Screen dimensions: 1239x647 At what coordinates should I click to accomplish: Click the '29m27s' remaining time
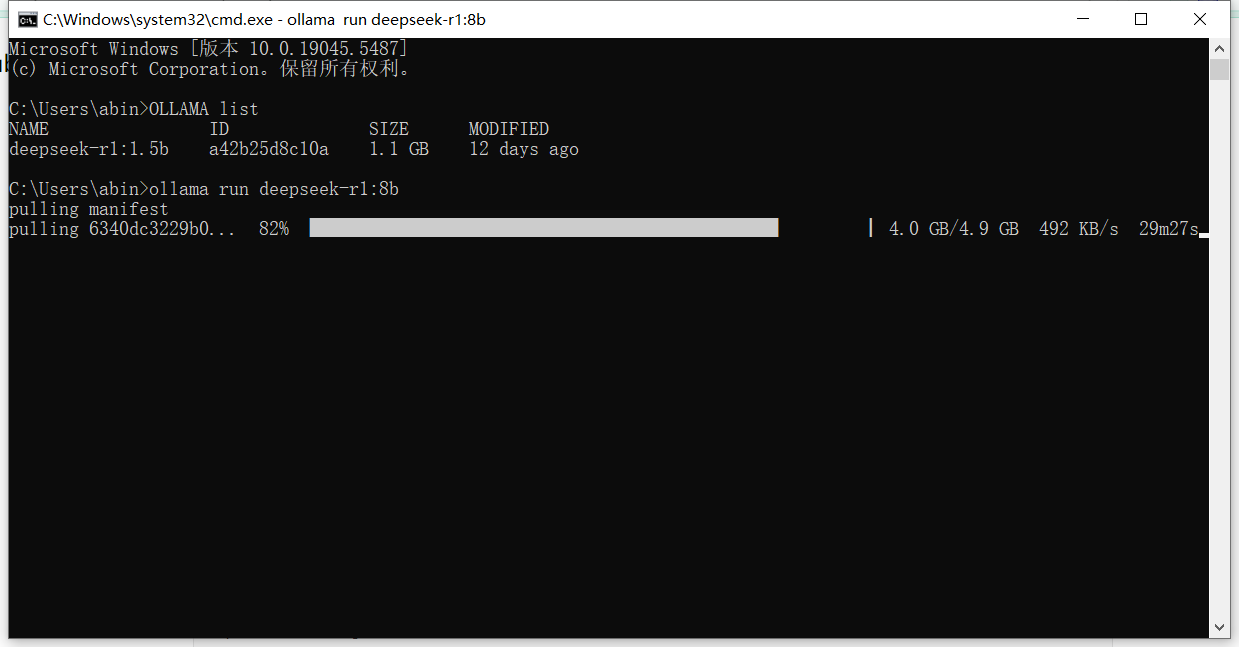pos(1168,229)
